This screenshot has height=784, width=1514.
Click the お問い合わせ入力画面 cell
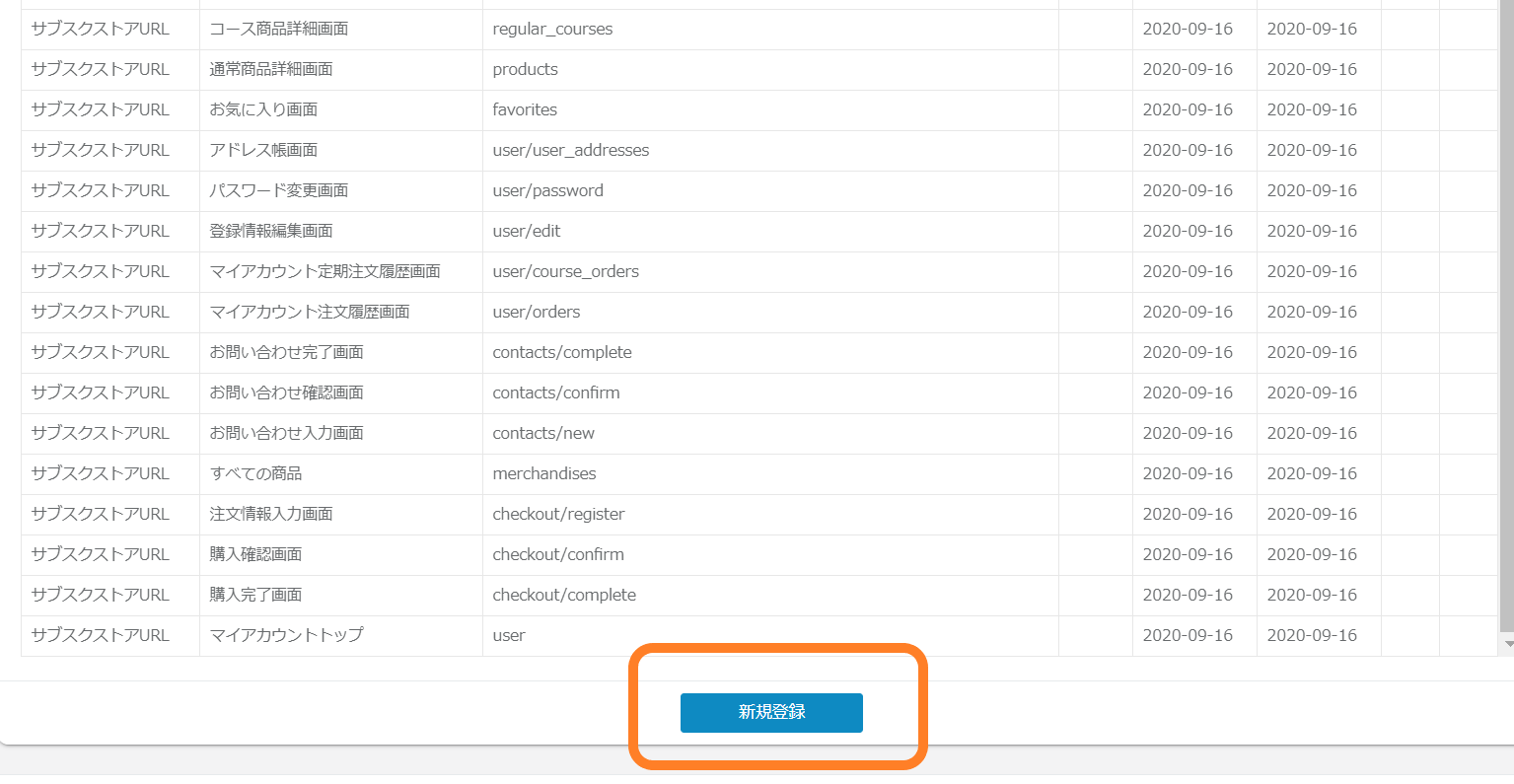click(x=287, y=434)
